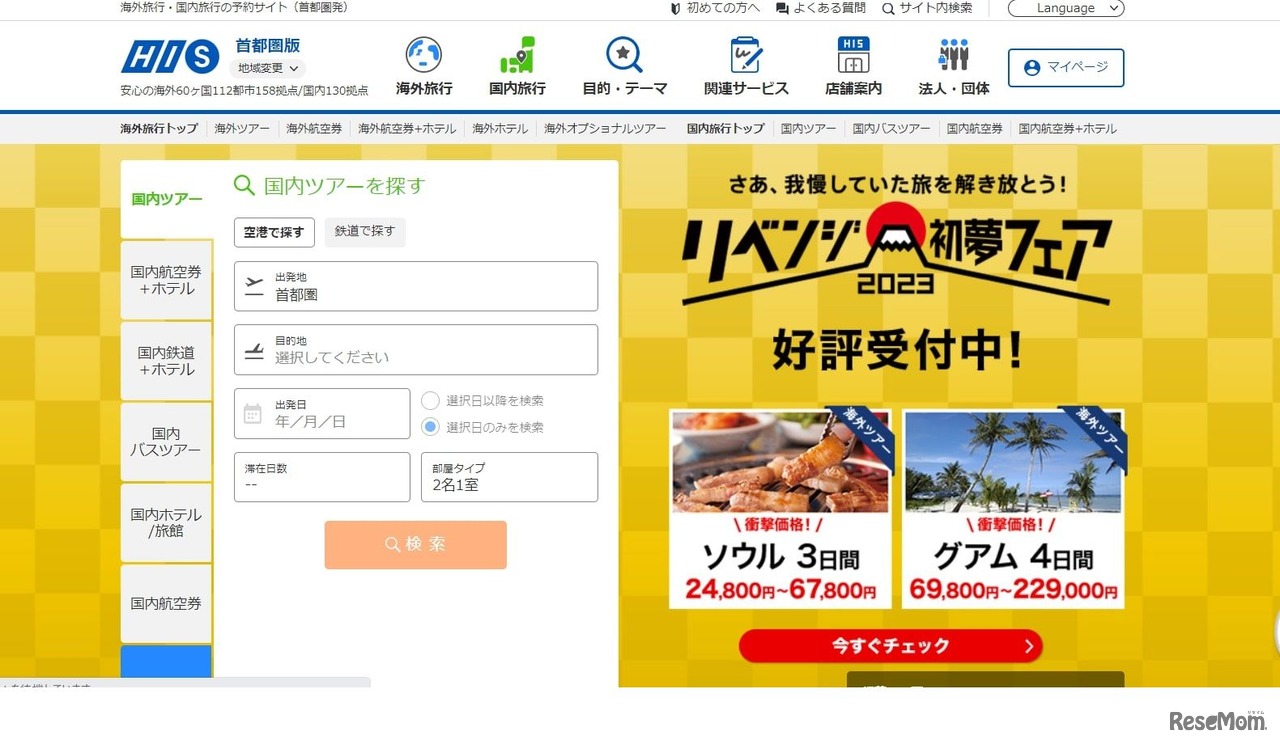Open 初めての方へ beginner guide link
This screenshot has width=1280, height=744.
pyautogui.click(x=715, y=8)
